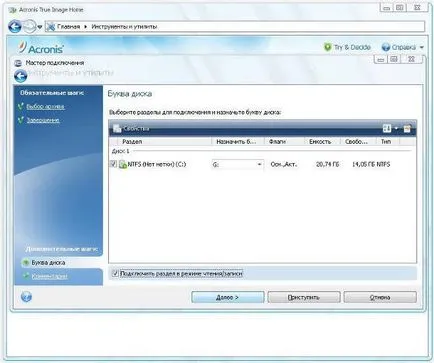Click the Acronis True Image Home title icon
Screen dimensions: 434x363
coord(13,10)
